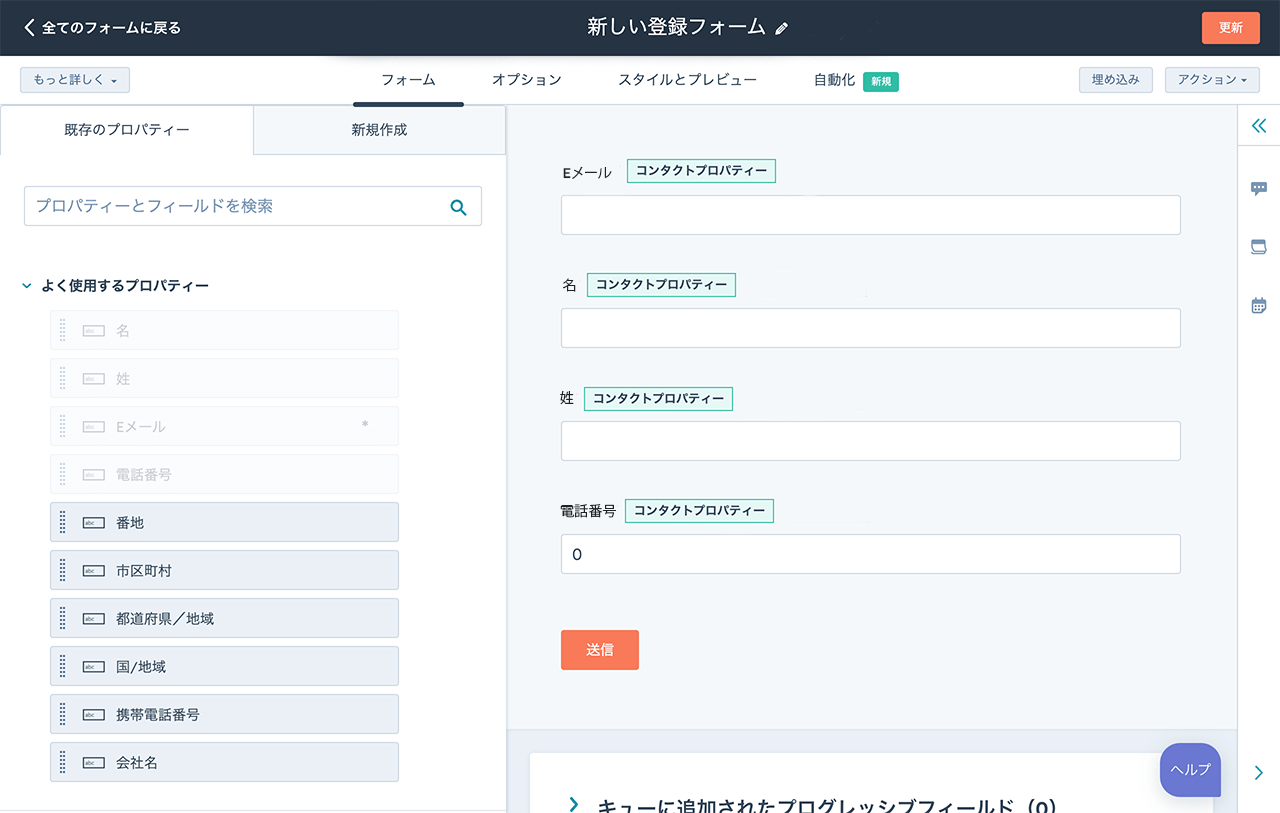Select the 会社名 property item
Viewport: 1280px width, 813px height.
point(224,762)
